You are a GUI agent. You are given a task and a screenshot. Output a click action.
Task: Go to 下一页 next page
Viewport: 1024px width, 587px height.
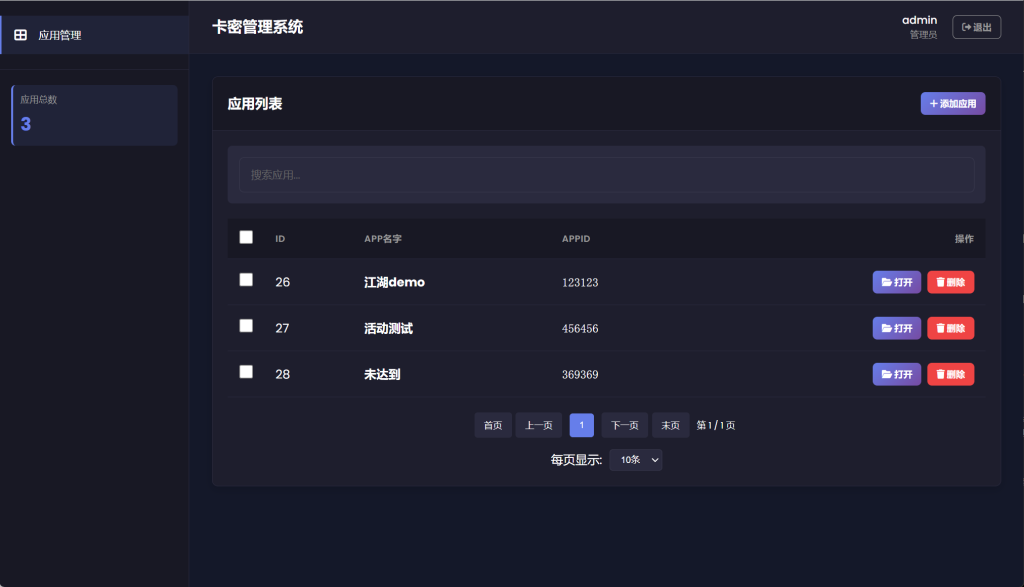point(624,425)
